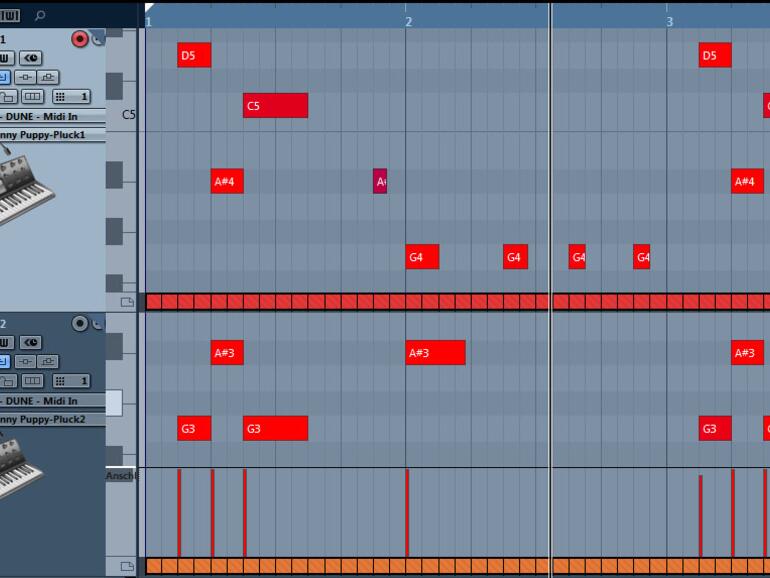
Task: Toggle Write automation on track 2
Action: click(6, 342)
